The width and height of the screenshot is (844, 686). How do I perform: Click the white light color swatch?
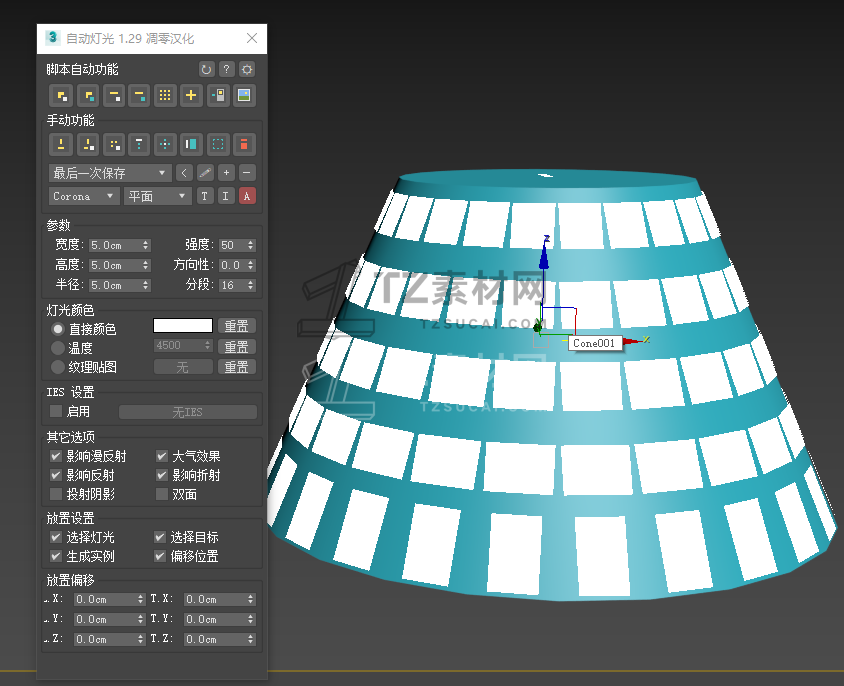[x=182, y=326]
